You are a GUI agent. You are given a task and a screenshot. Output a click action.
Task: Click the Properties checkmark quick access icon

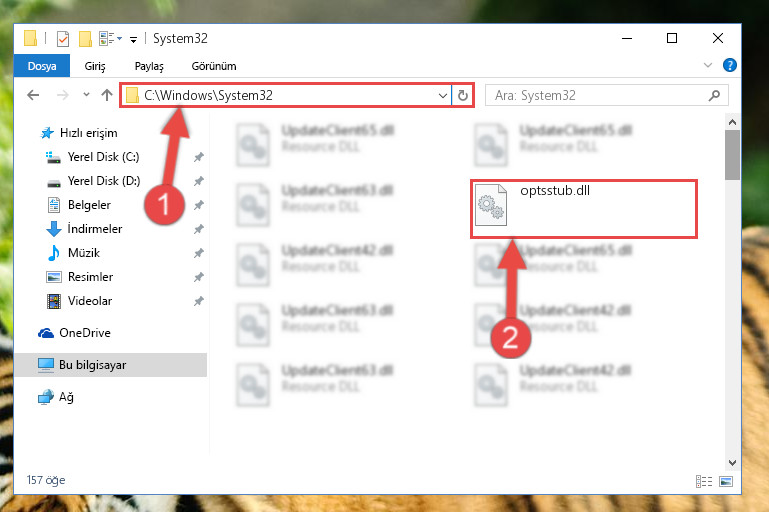point(63,39)
